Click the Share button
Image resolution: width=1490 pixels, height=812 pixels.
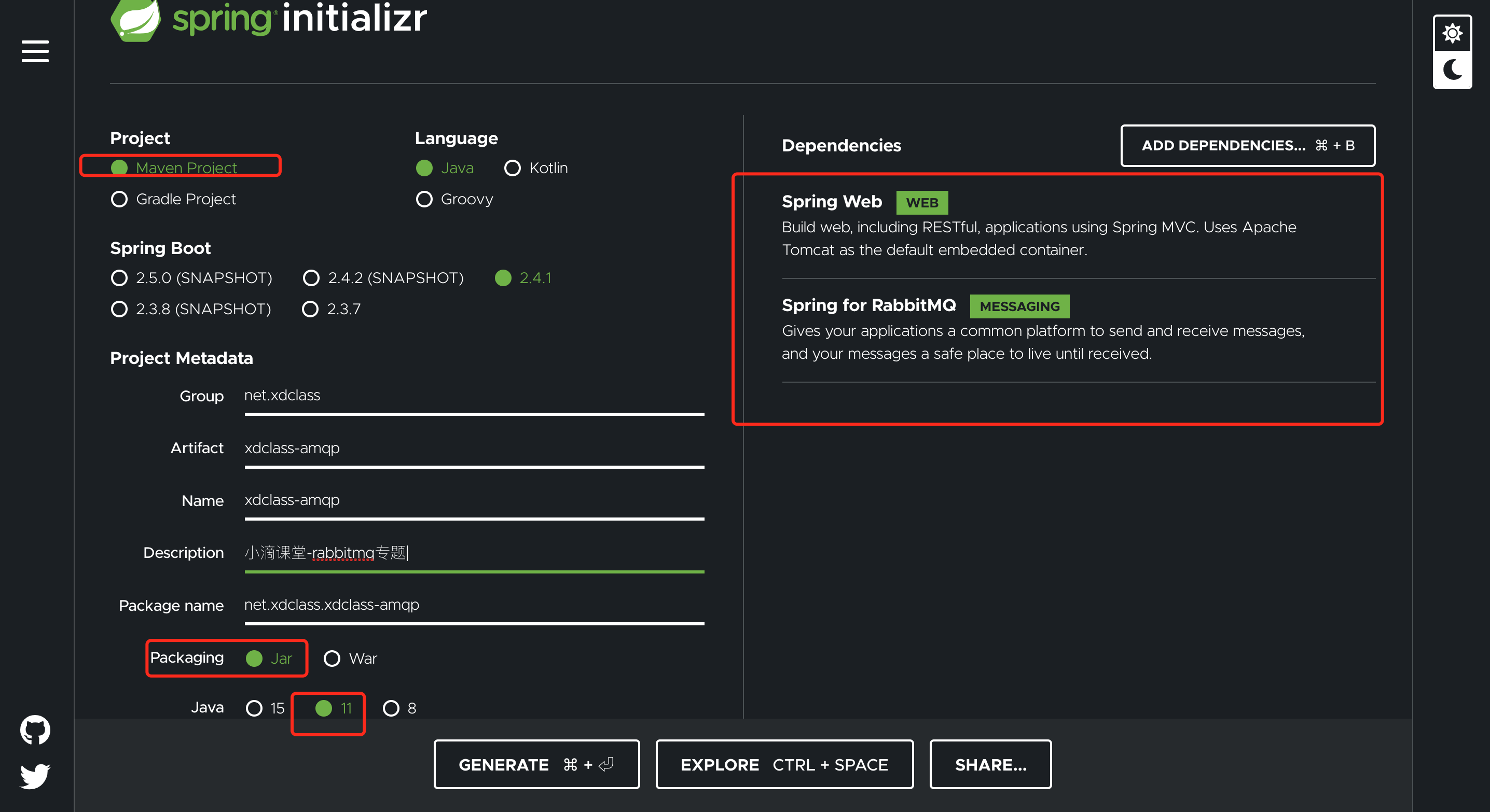click(x=990, y=764)
